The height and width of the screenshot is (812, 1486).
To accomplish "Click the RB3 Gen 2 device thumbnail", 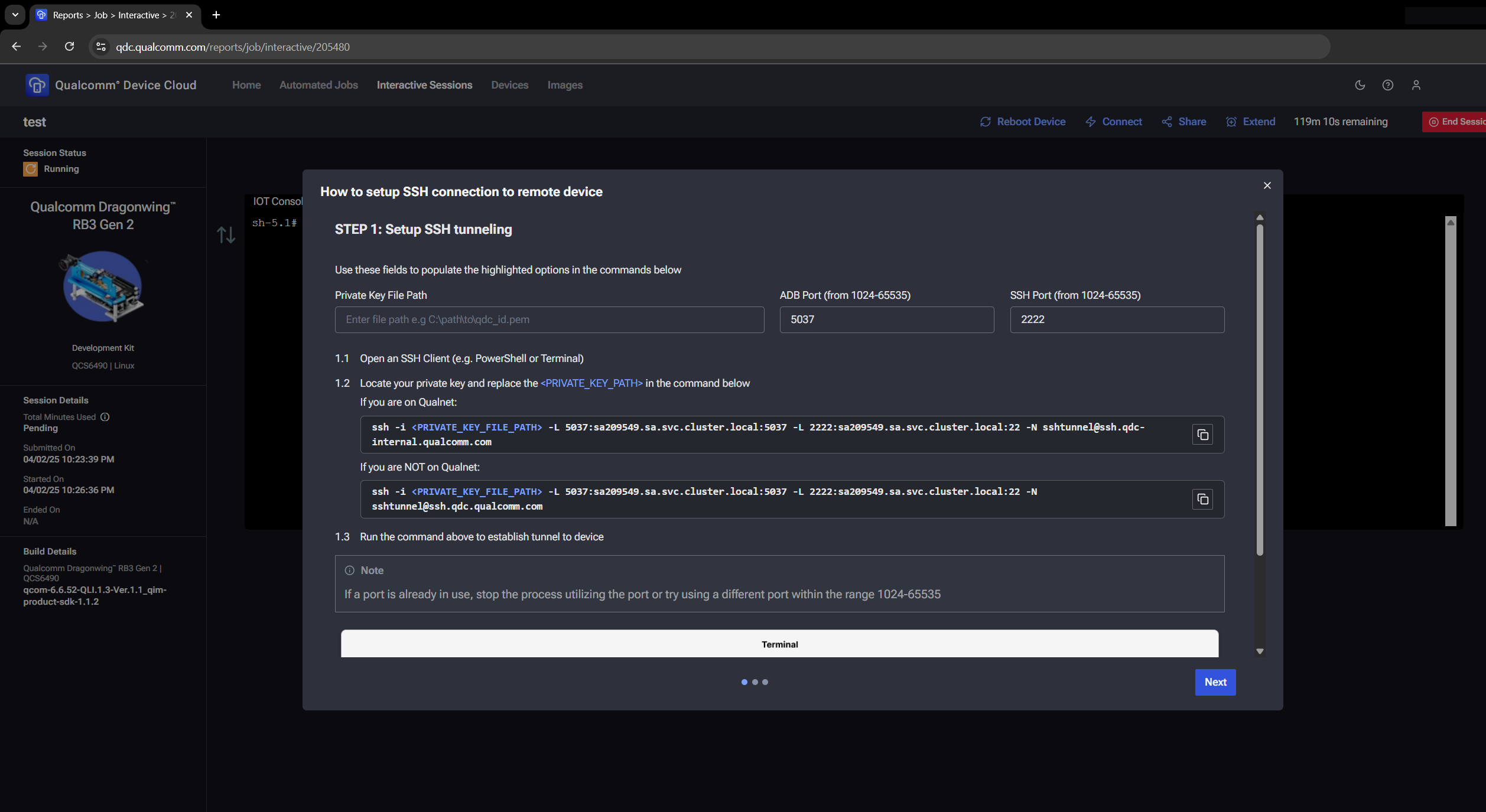I will tap(103, 286).
